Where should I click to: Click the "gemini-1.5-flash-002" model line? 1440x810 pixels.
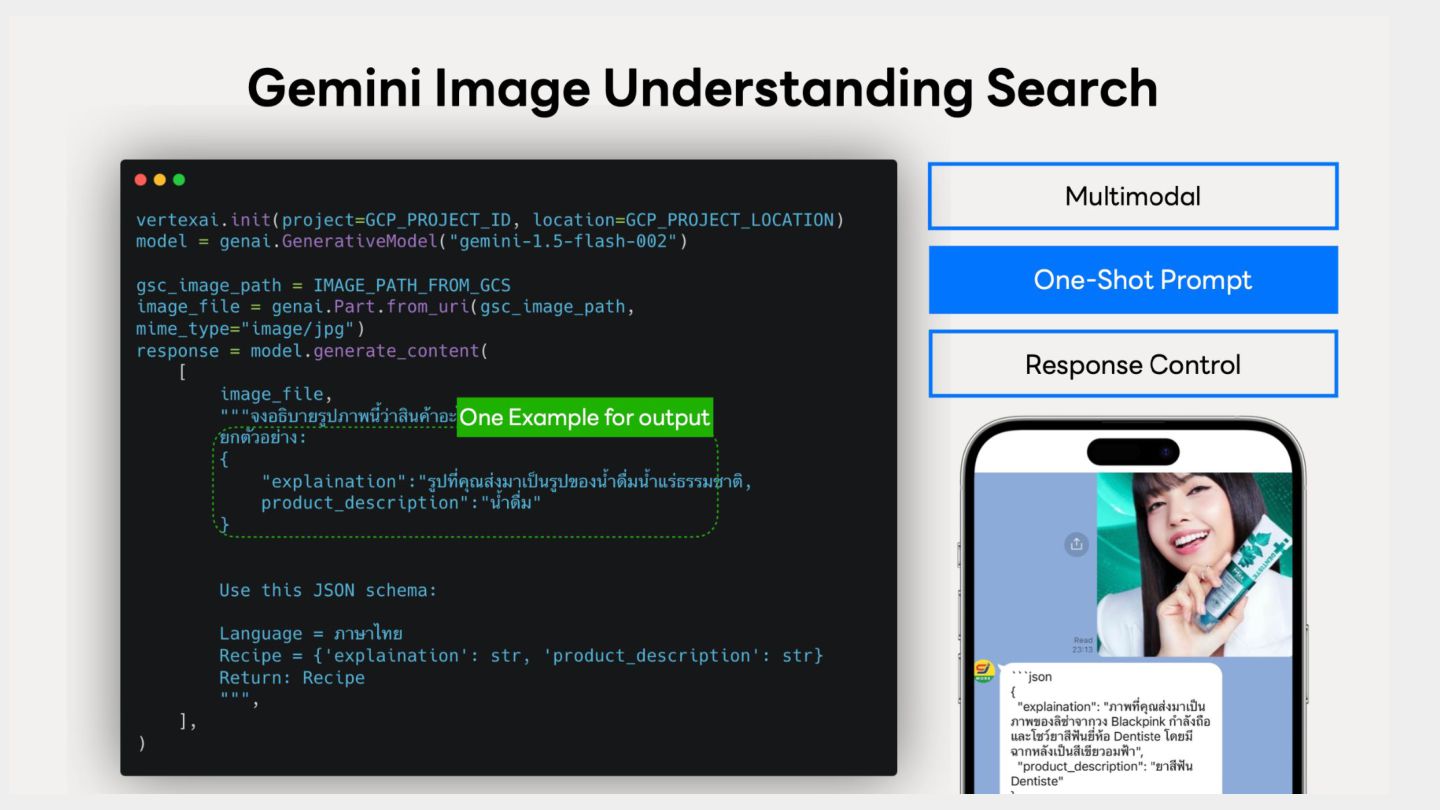412,241
